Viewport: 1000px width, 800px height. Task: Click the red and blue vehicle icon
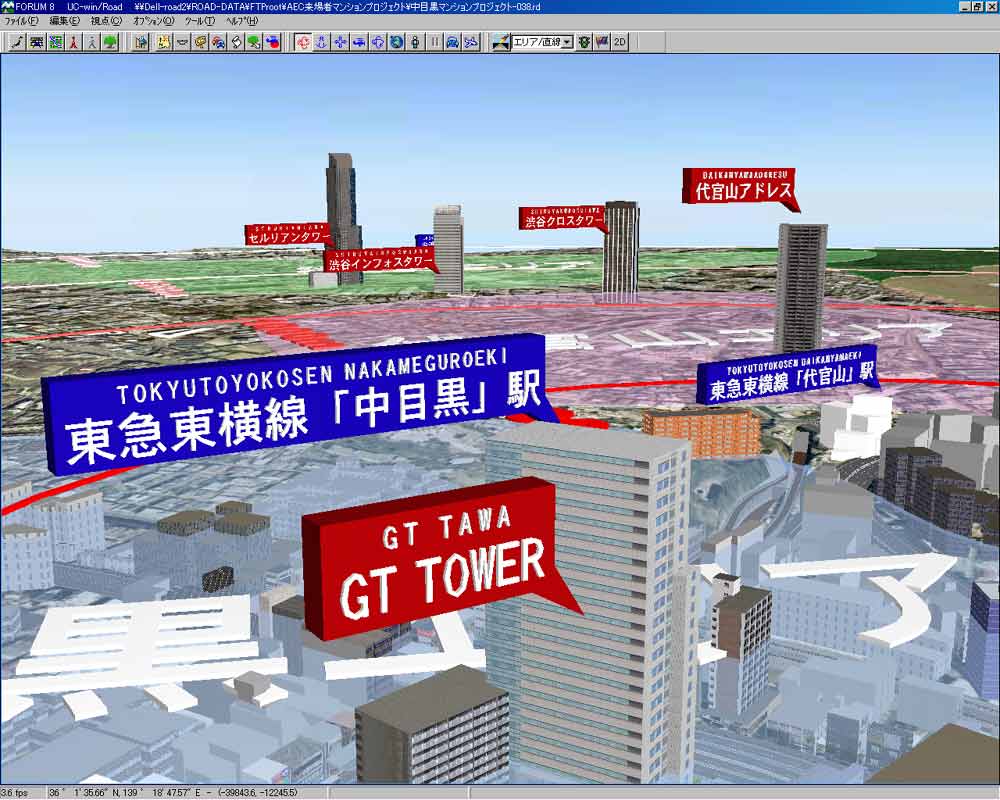218,43
